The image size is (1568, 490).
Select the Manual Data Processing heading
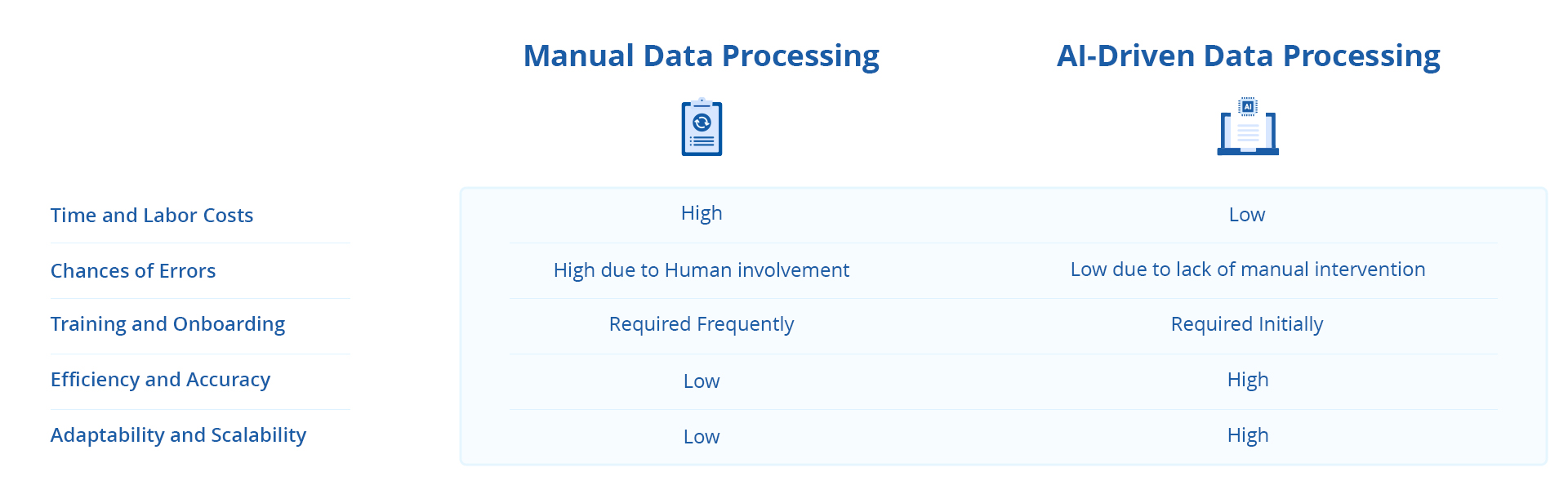701,56
